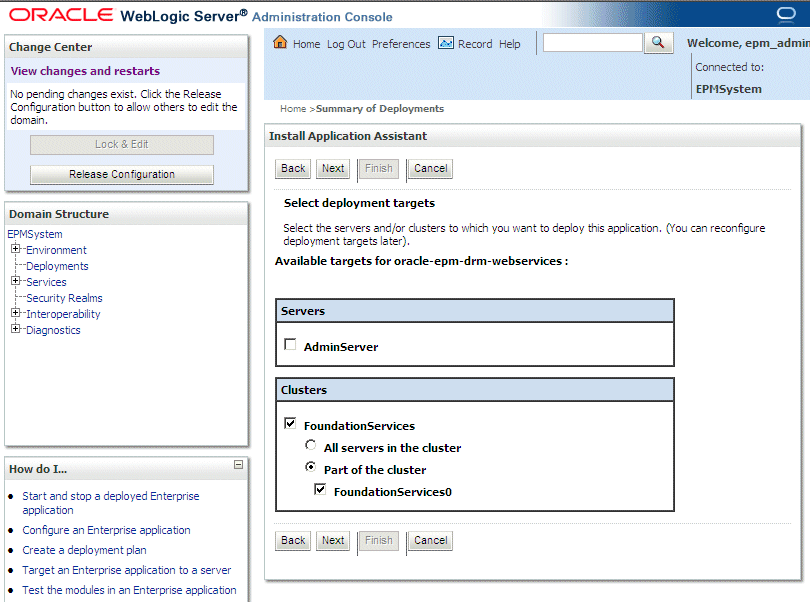Open Diagnostics in Domain Structure

[53, 330]
